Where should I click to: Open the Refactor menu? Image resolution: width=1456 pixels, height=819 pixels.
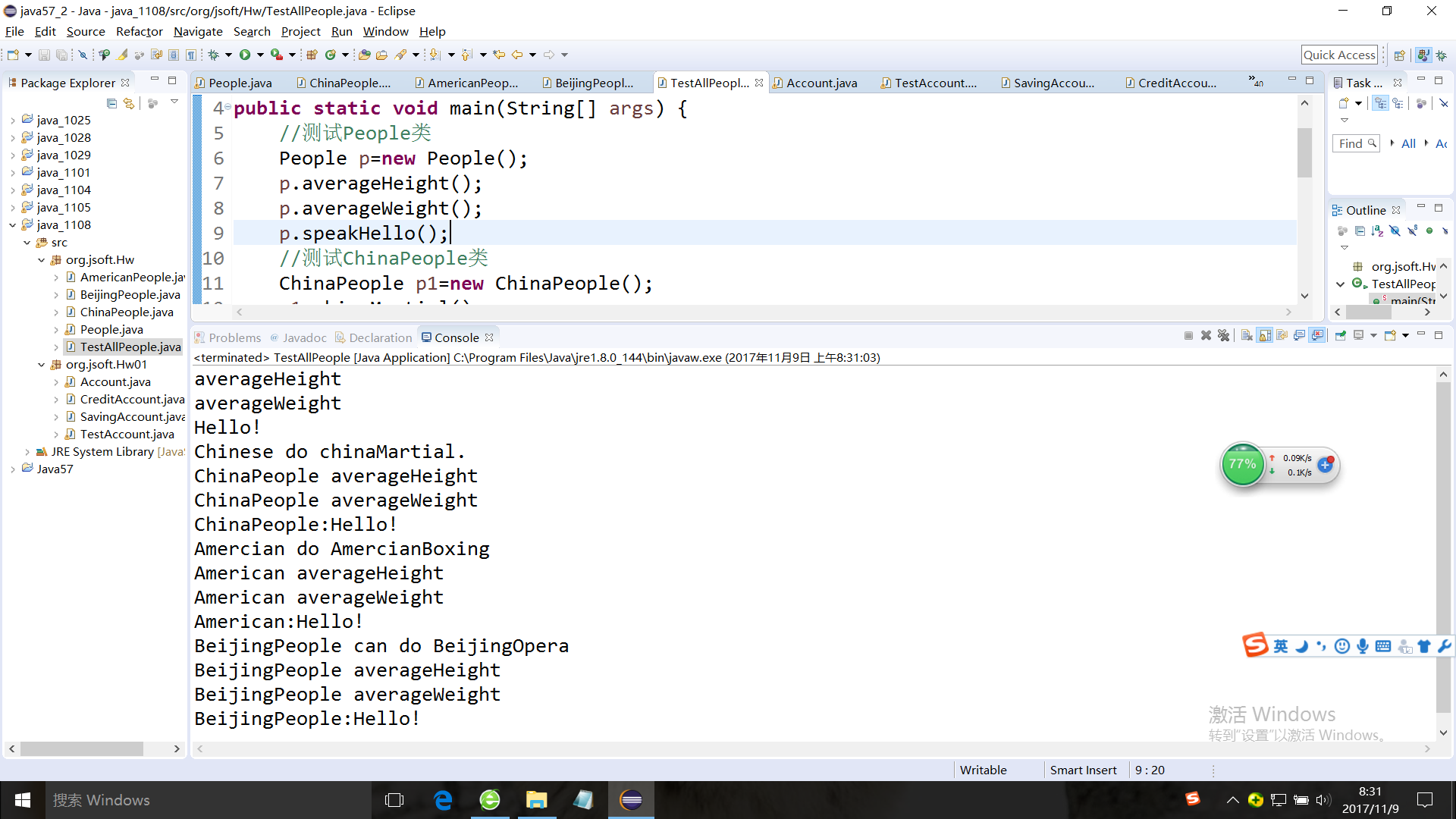pos(139,32)
